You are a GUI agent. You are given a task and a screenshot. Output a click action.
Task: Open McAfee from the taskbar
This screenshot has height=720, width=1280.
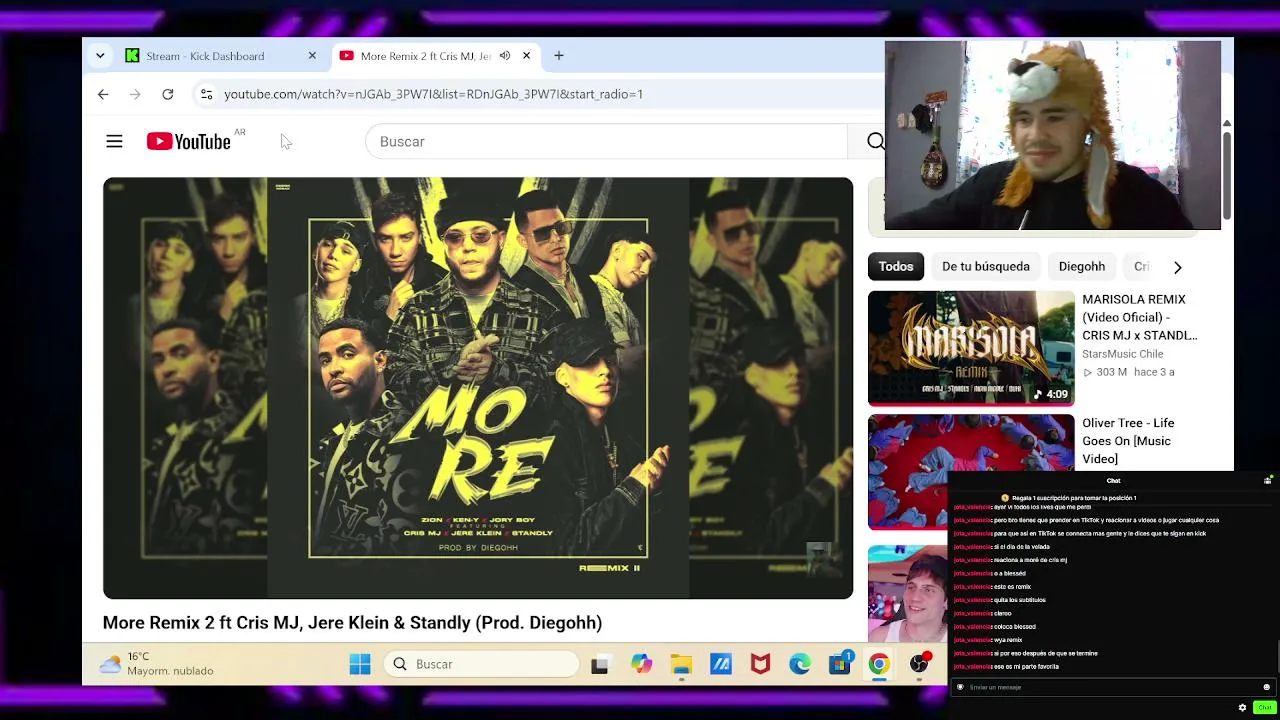(760, 664)
